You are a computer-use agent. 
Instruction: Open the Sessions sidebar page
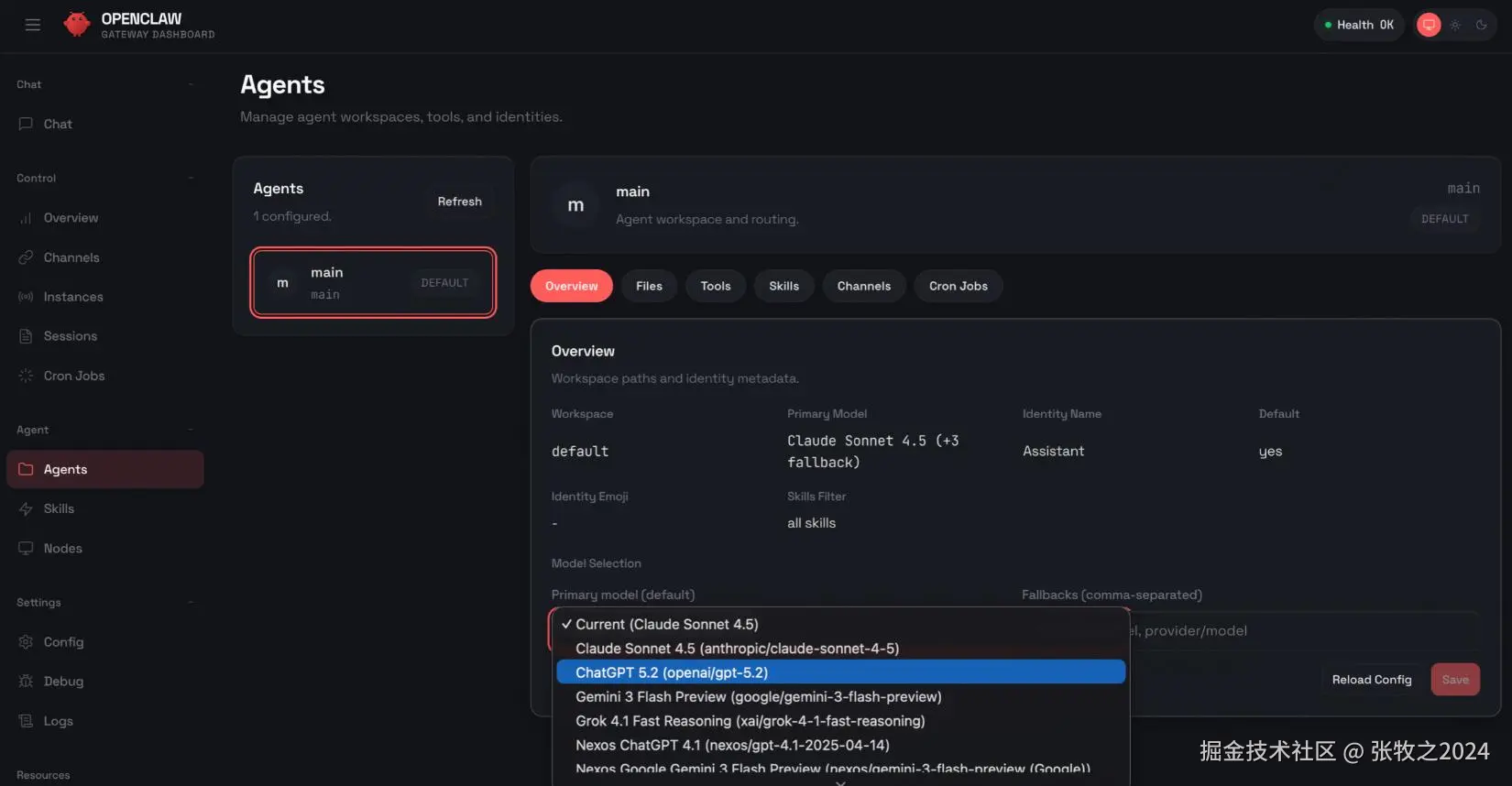coord(104,336)
